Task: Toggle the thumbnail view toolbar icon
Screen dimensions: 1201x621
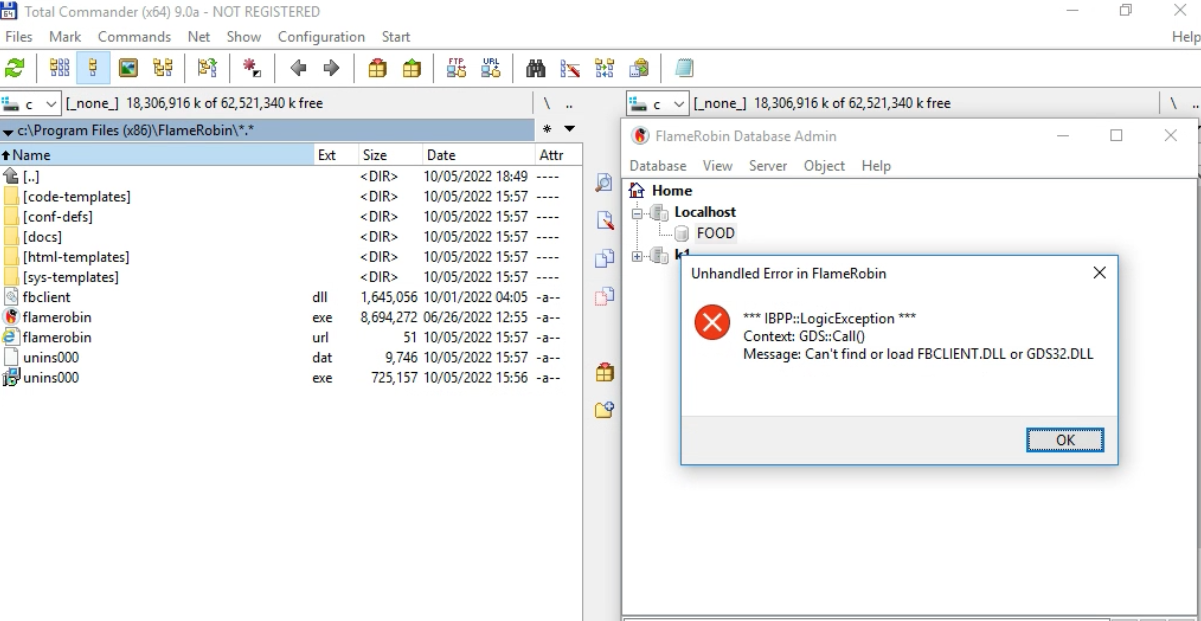Action: 127,68
